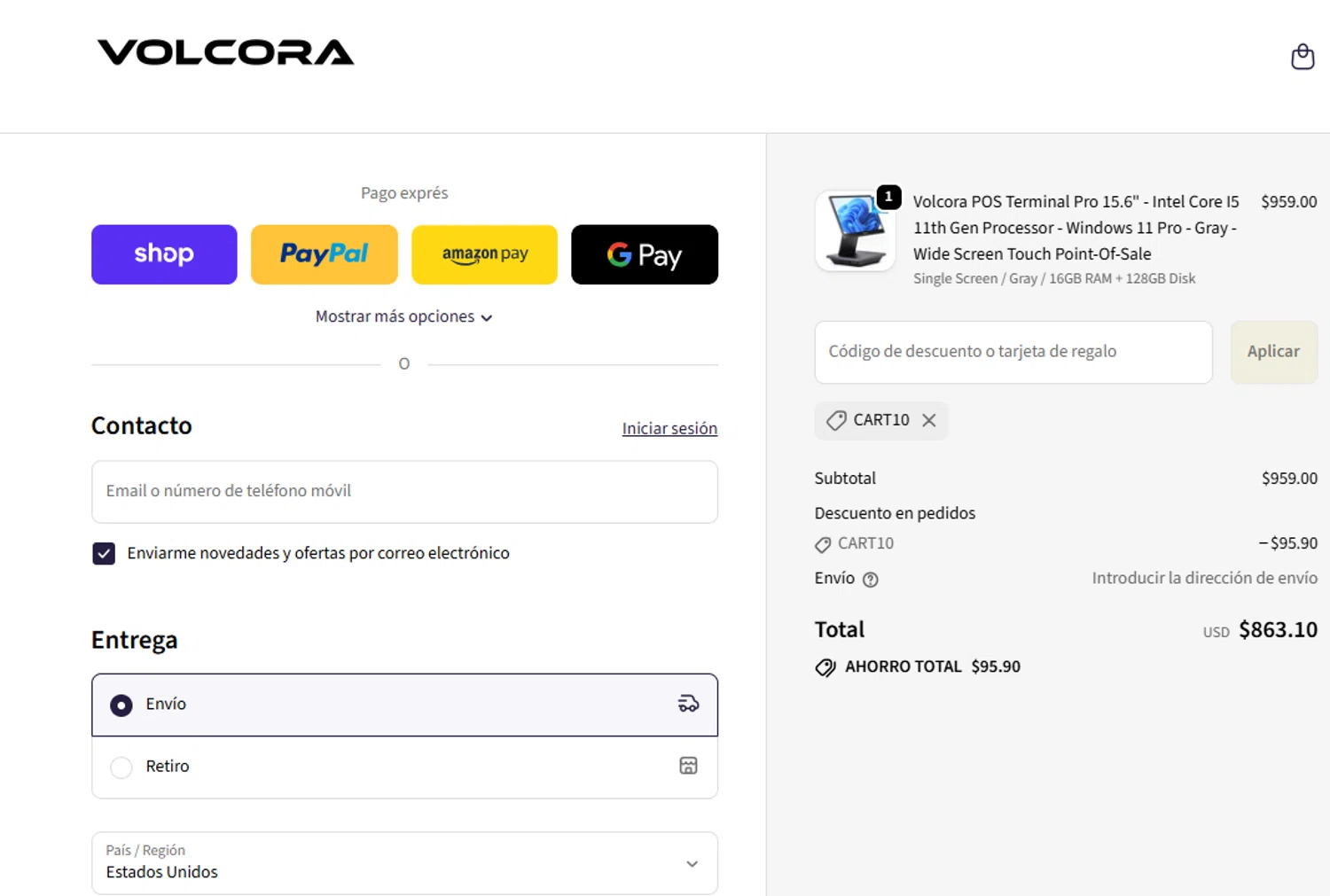1330x896 pixels.
Task: Click the Contacto section heading
Action: pyautogui.click(x=142, y=425)
